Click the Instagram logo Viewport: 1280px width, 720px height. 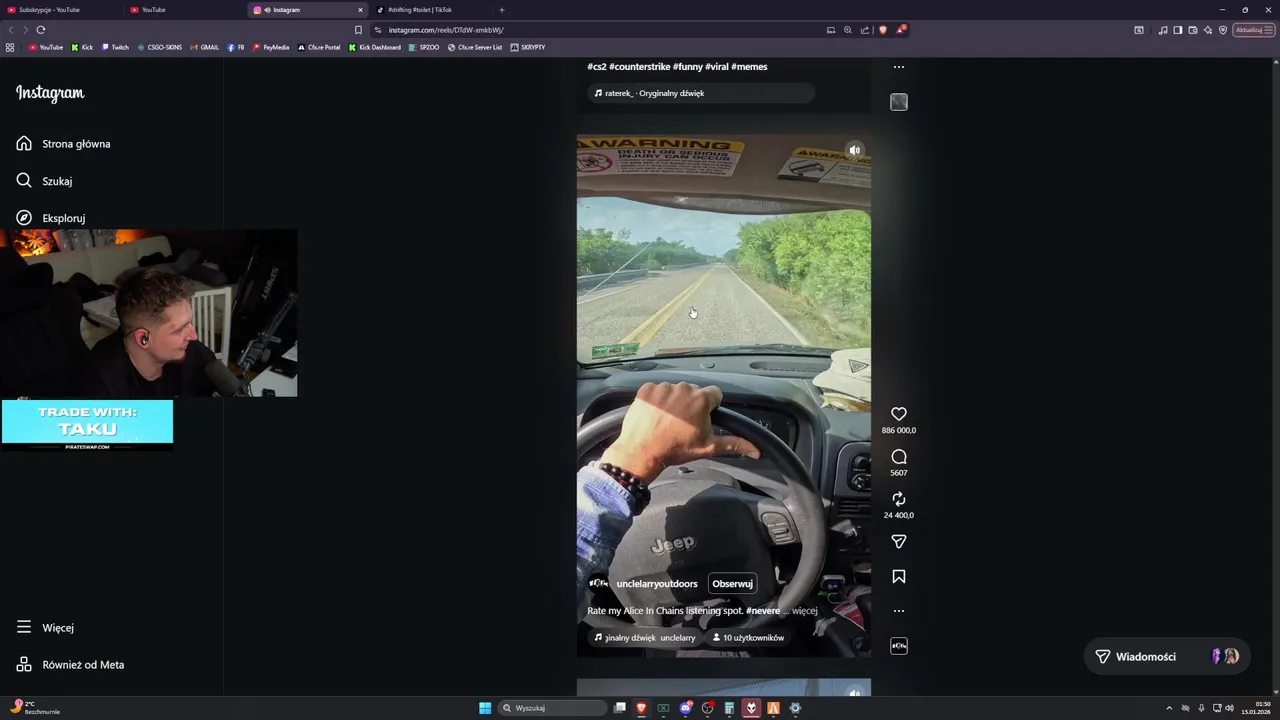pos(50,93)
